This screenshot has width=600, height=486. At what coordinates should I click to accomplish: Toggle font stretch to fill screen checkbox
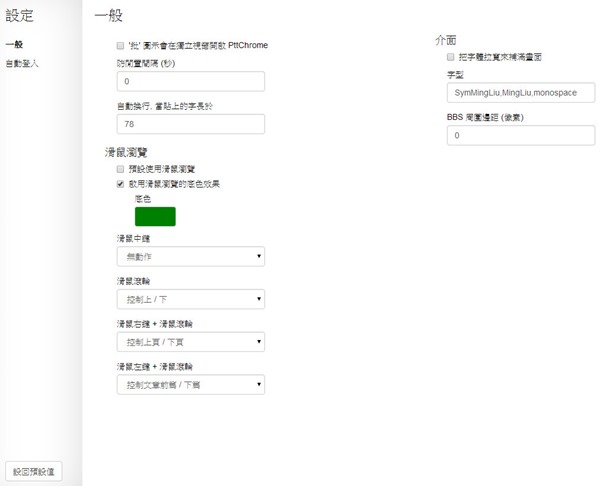coord(451,57)
